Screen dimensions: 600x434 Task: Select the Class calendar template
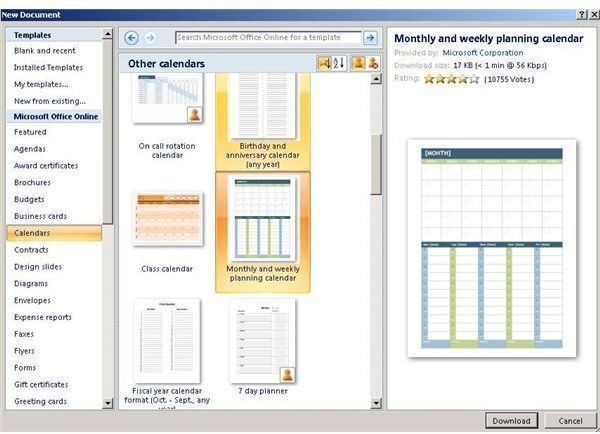(167, 232)
